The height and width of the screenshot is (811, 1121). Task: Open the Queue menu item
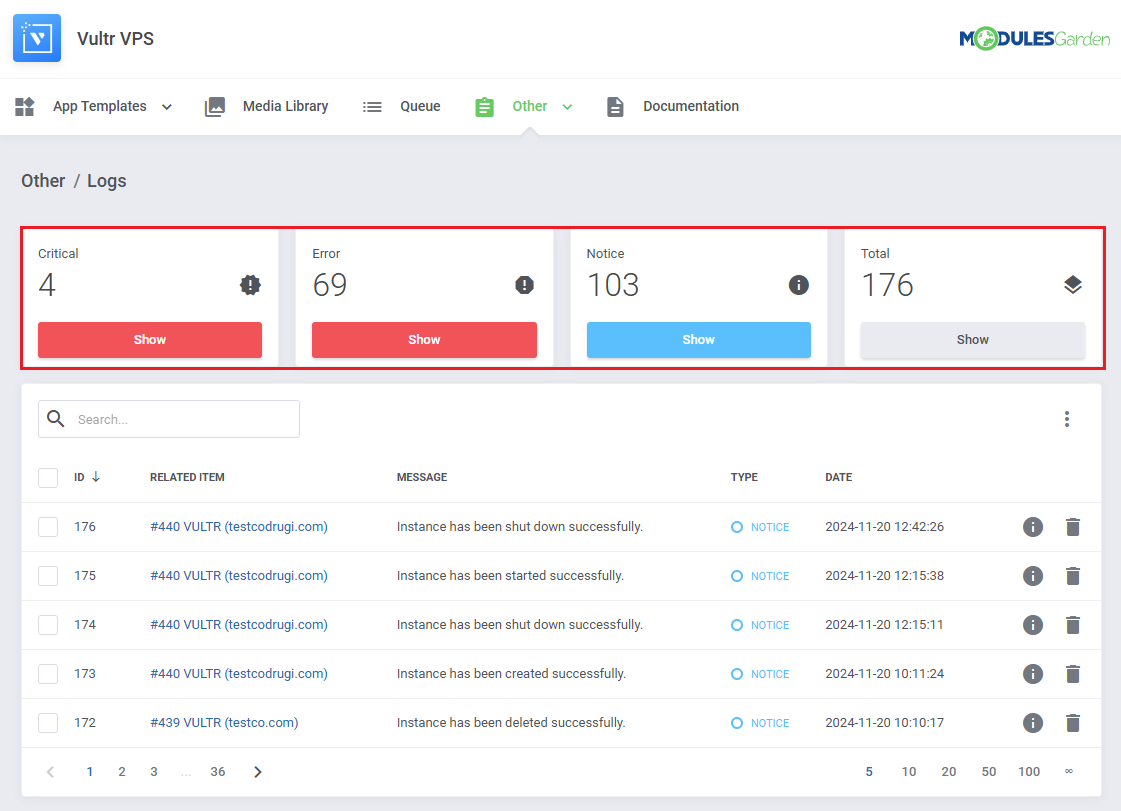click(x=419, y=107)
